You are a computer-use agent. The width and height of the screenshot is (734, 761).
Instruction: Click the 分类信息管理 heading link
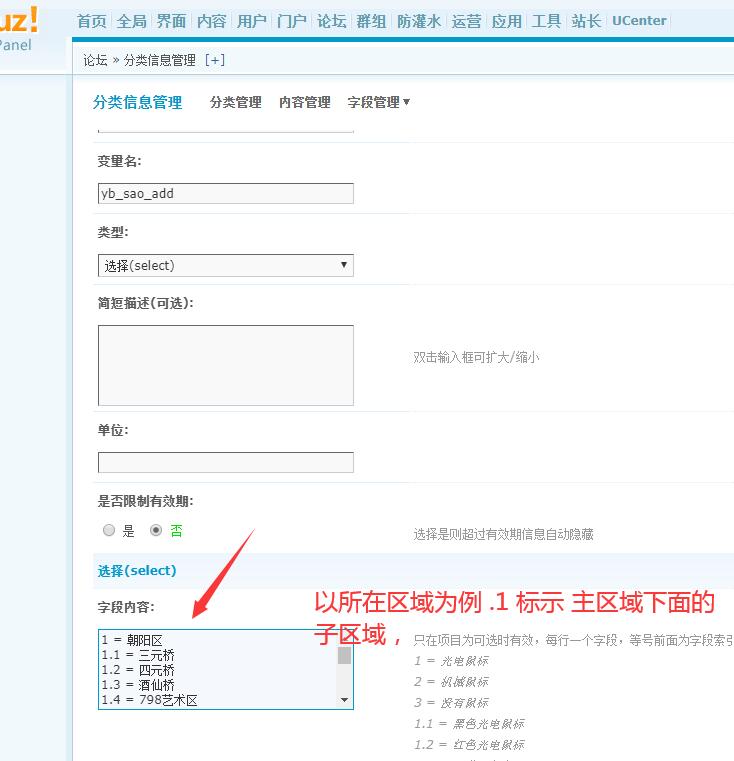(x=137, y=102)
